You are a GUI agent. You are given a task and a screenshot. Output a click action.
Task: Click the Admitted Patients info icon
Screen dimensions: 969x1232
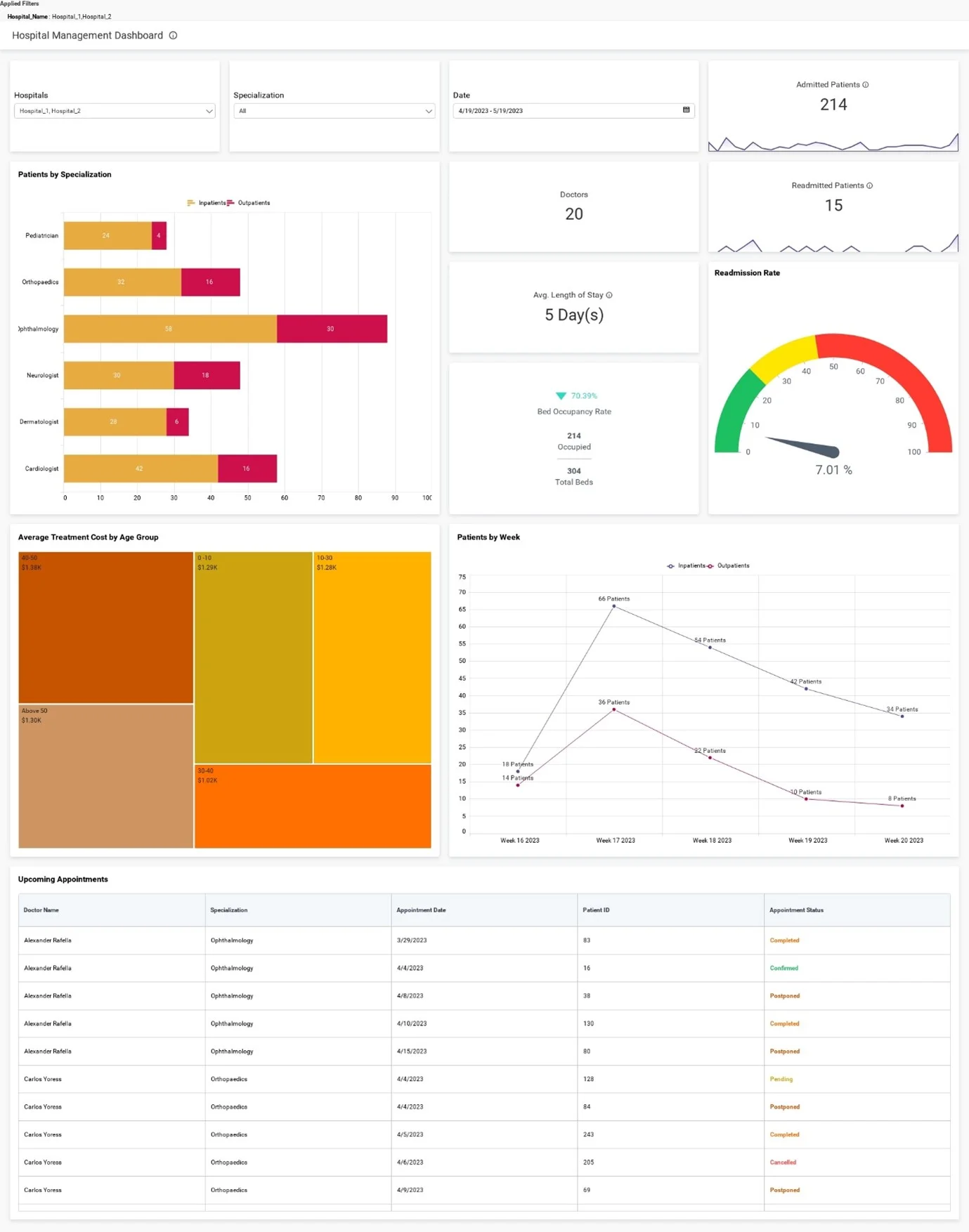coord(866,84)
